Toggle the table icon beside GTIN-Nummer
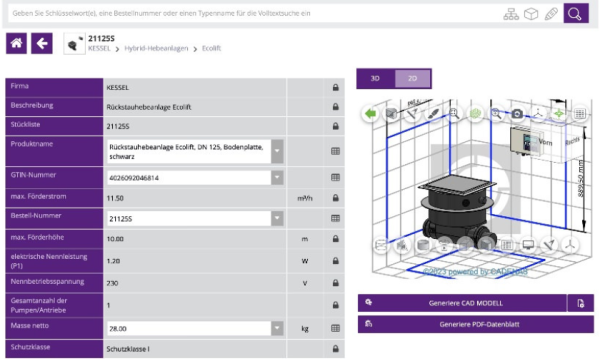 [335, 177]
